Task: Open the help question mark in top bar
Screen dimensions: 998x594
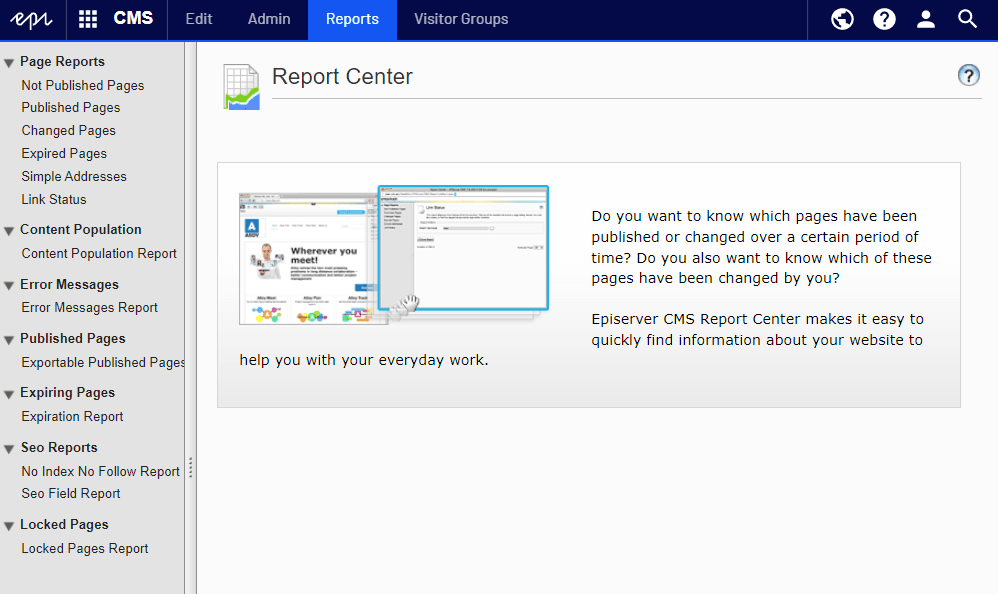Action: coord(884,19)
